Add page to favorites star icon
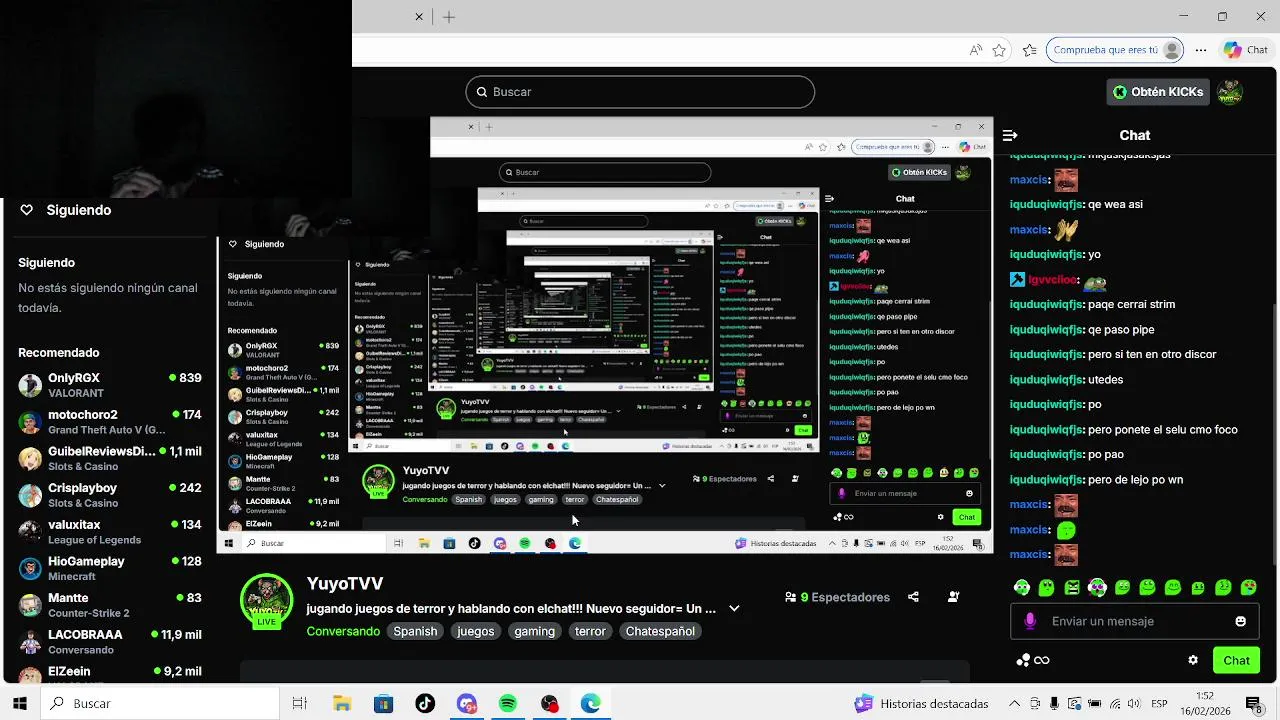 999,50
